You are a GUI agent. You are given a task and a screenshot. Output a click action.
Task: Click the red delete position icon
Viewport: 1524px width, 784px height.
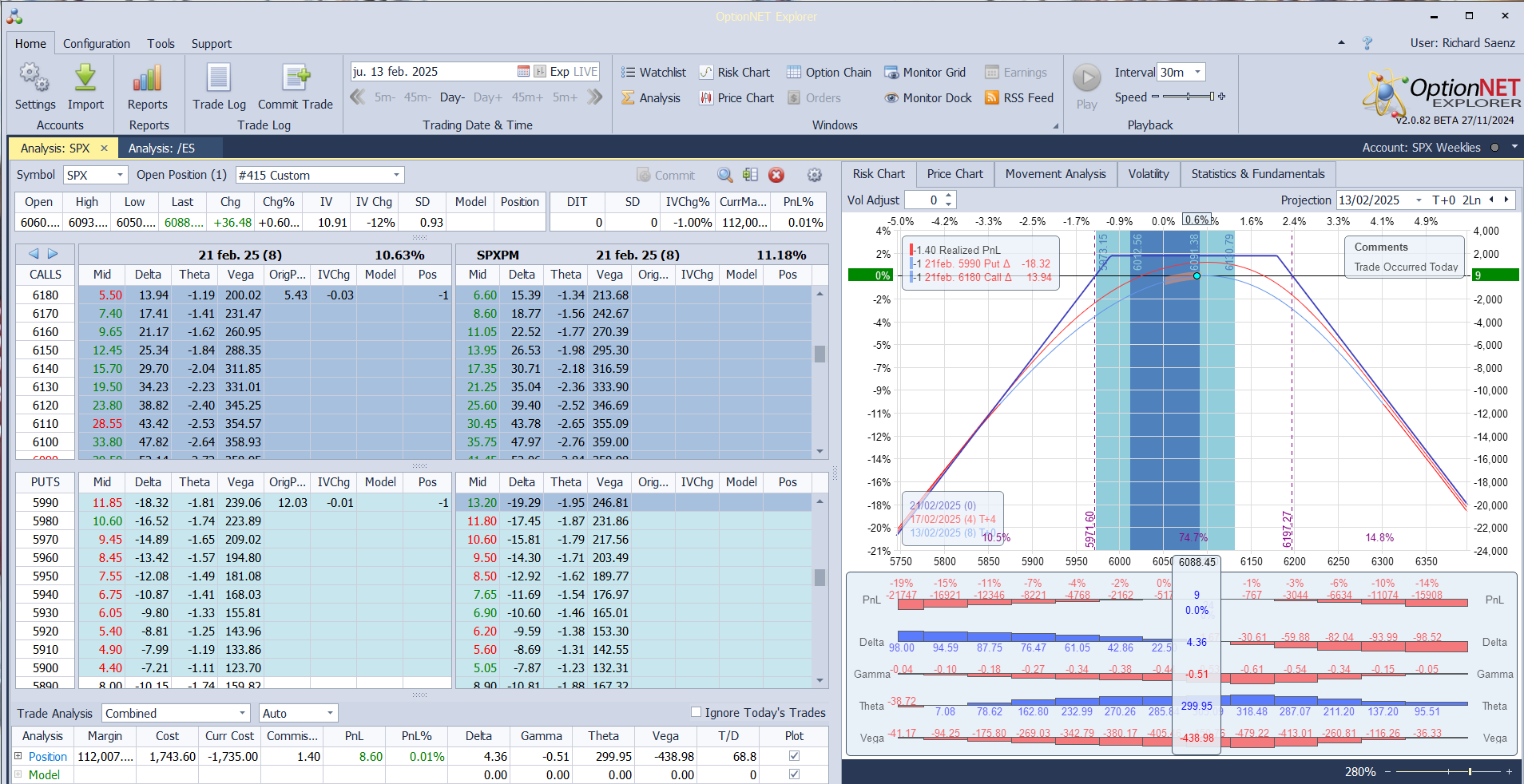coord(776,176)
